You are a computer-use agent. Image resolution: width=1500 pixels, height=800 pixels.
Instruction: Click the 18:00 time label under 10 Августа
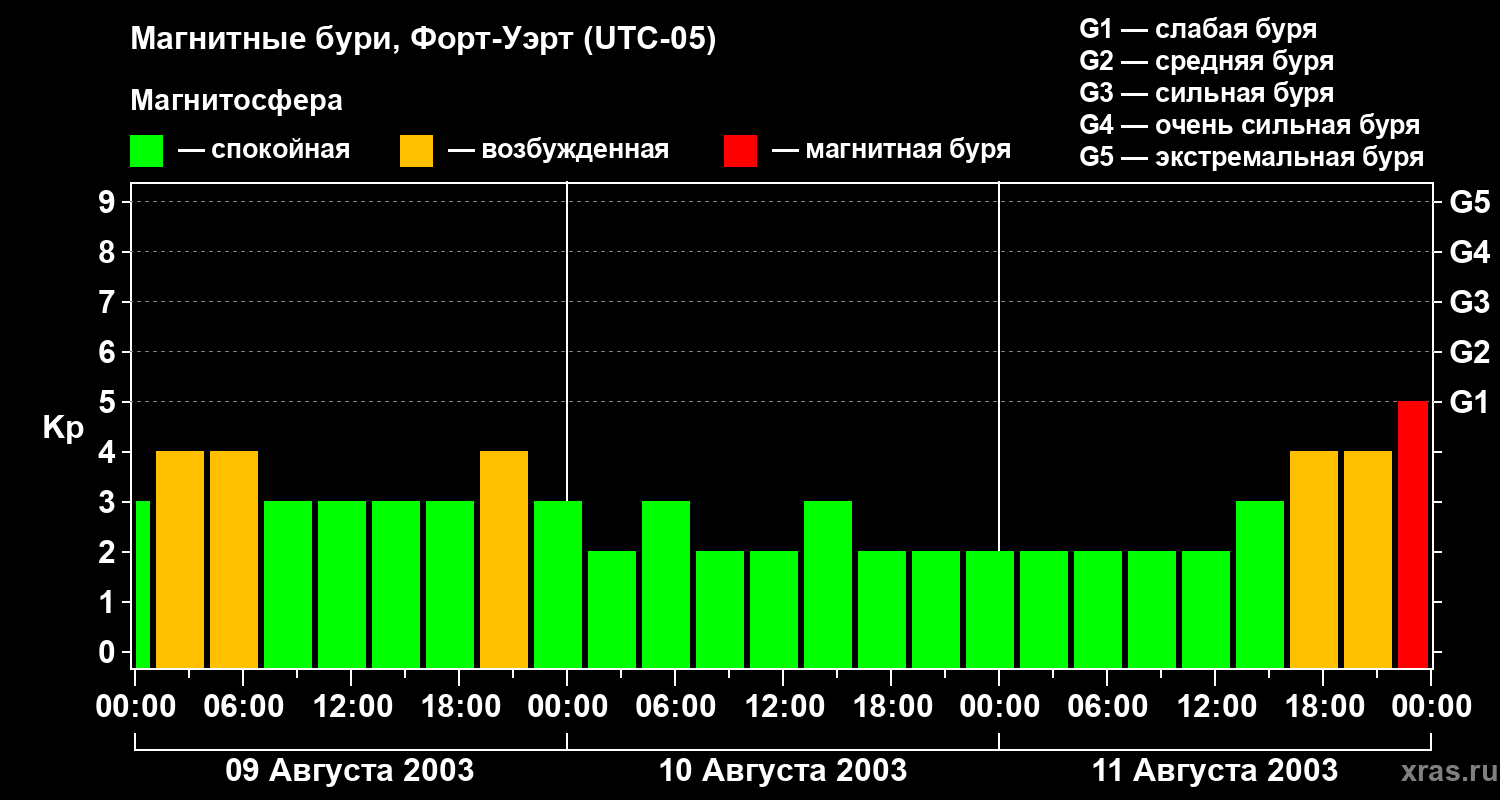891,707
